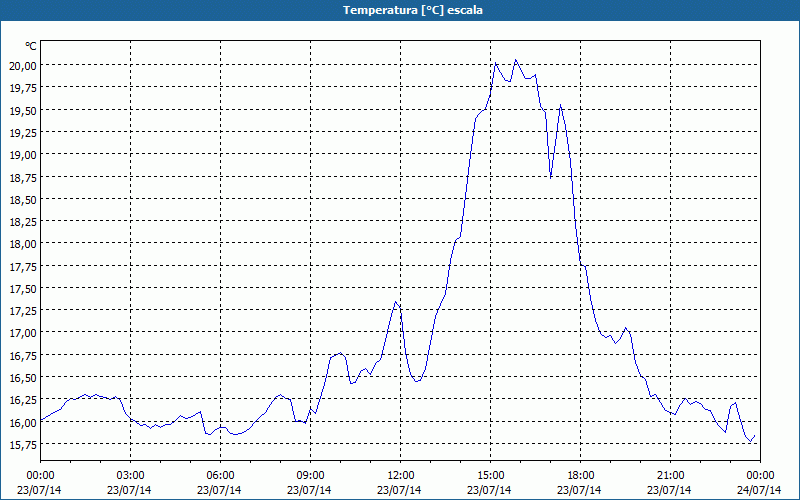This screenshot has height=500, width=800.
Task: Click the 19,00 y-axis value
Action: (x=23, y=154)
